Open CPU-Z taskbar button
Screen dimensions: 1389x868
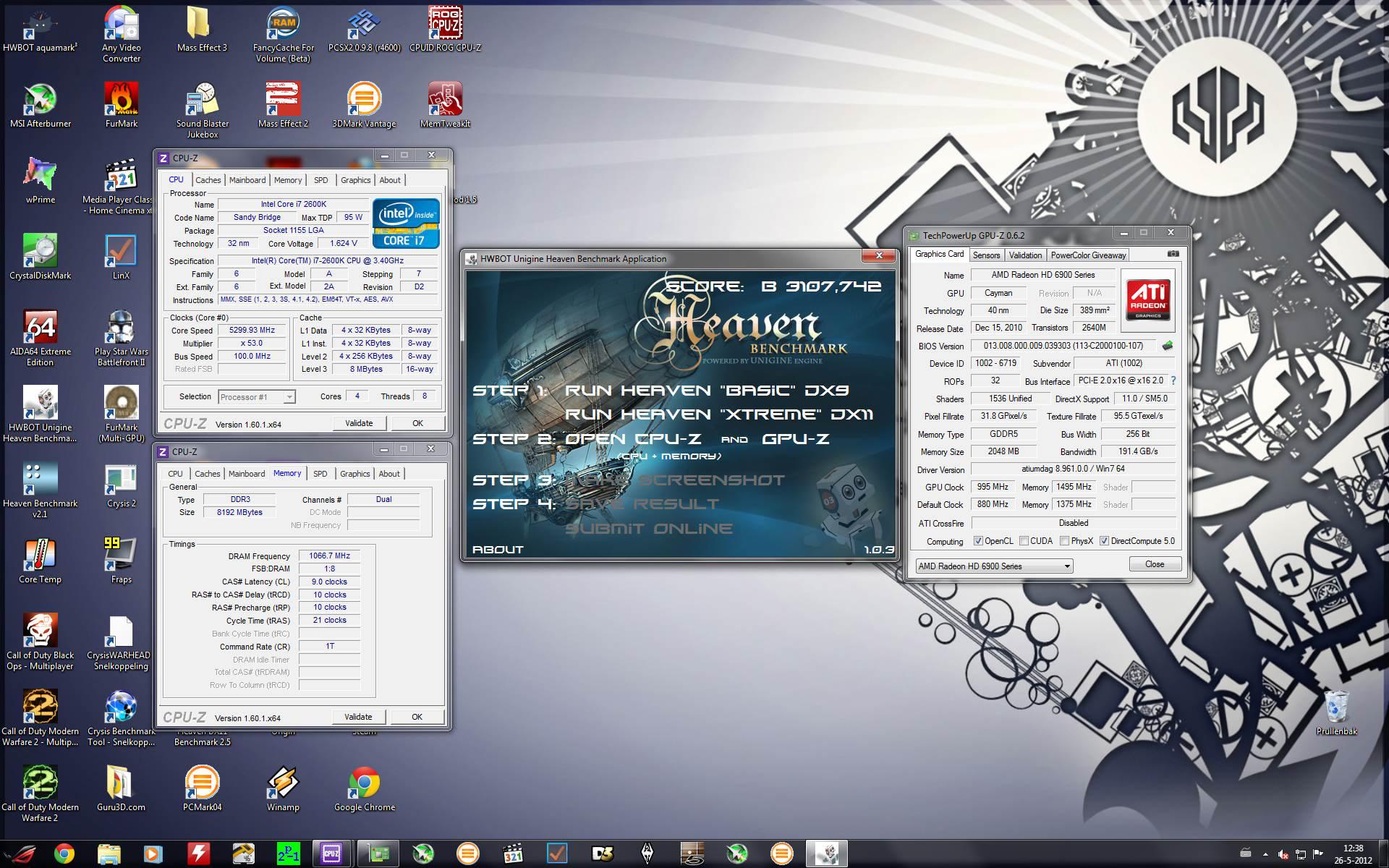pyautogui.click(x=331, y=854)
